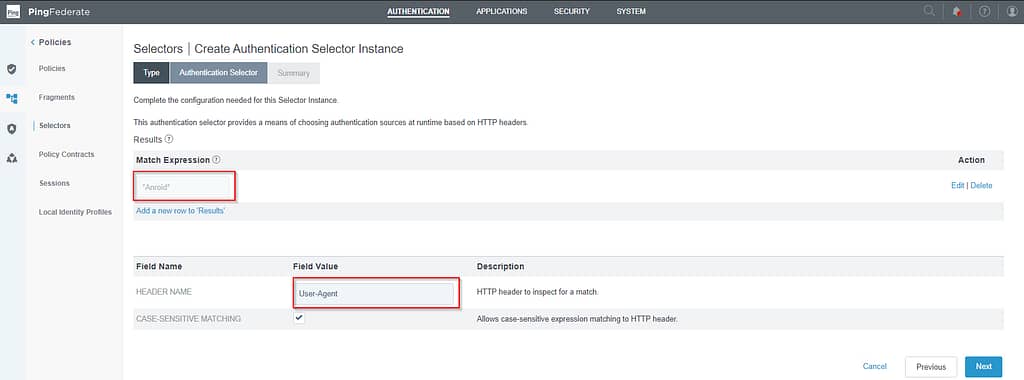This screenshot has width=1024, height=380.
Task: Open Sessions in the sidebar
Action: point(54,183)
